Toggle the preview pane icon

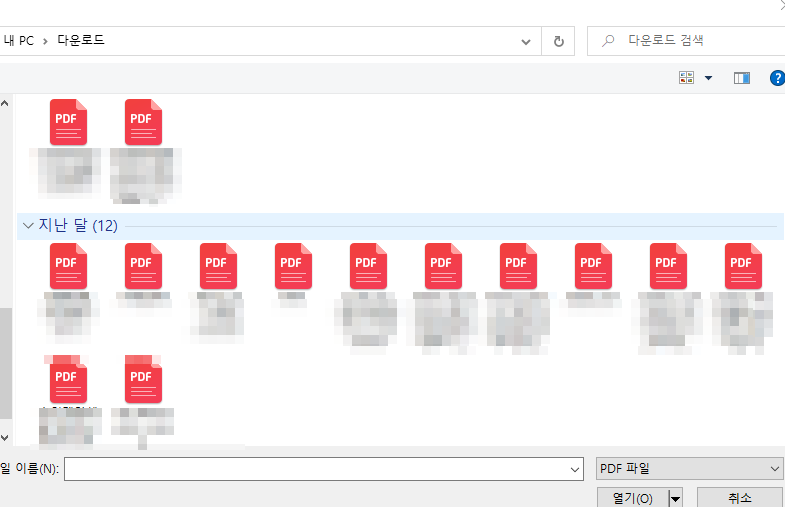pyautogui.click(x=741, y=78)
